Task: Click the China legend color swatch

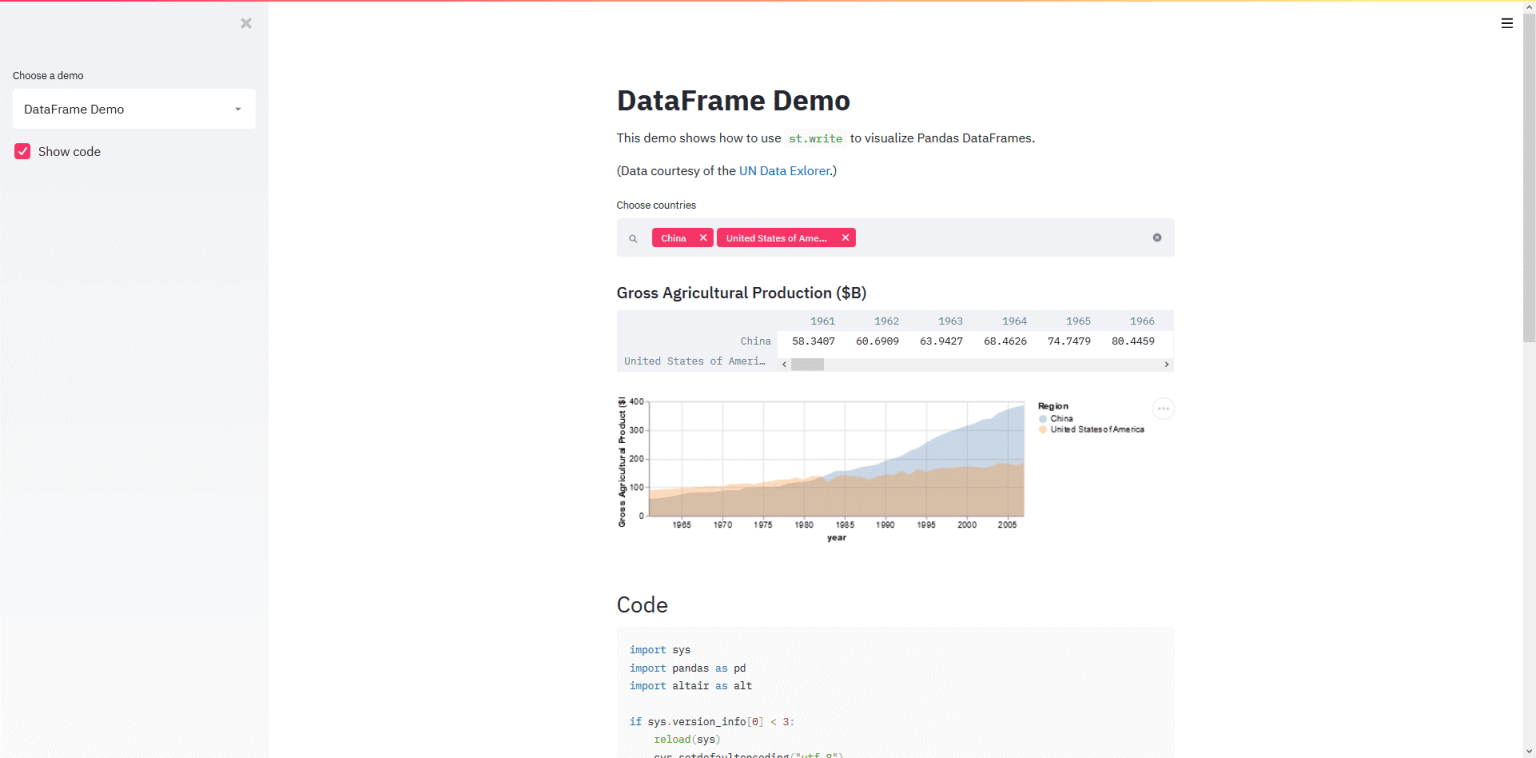Action: click(1043, 418)
